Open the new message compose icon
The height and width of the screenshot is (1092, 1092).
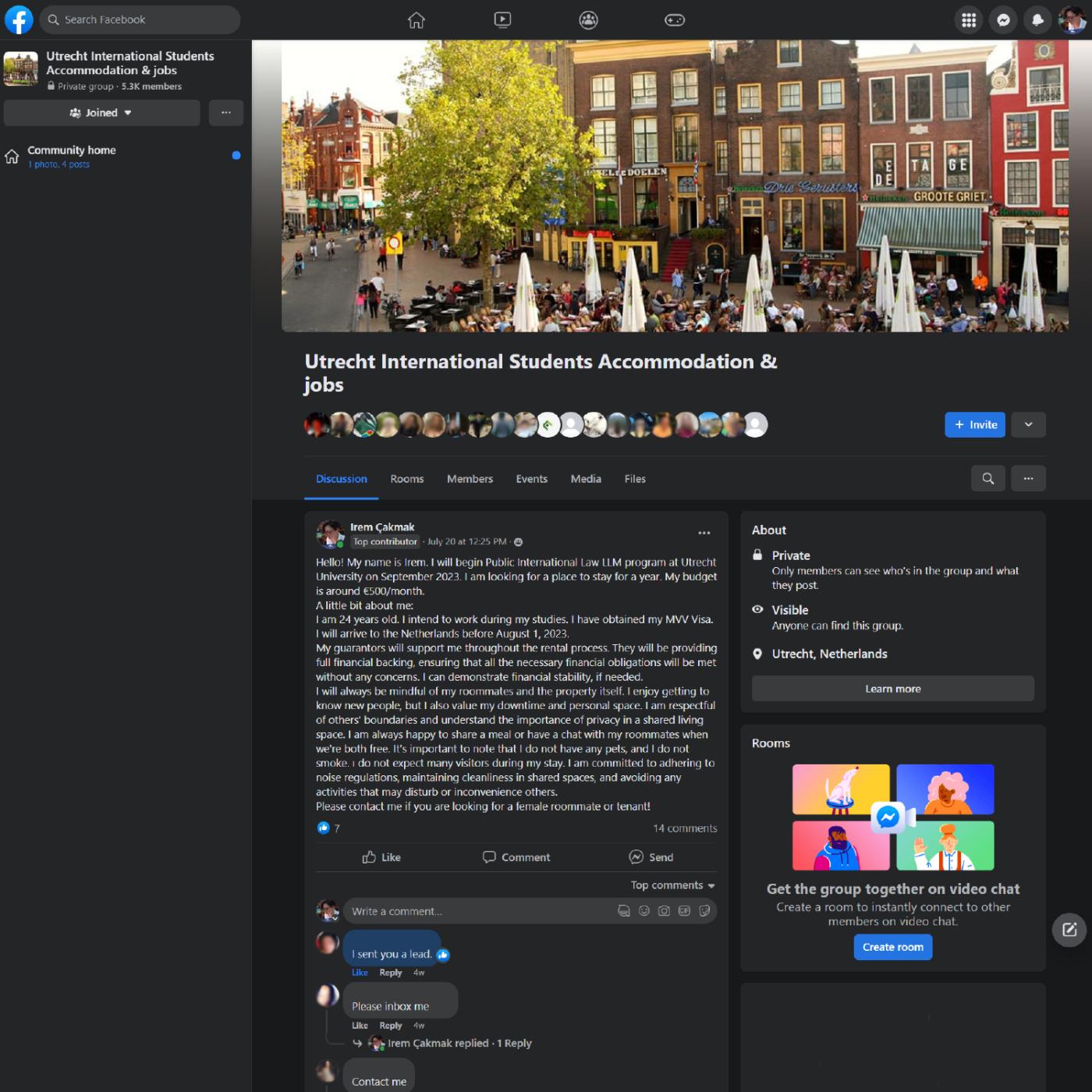point(1069,930)
